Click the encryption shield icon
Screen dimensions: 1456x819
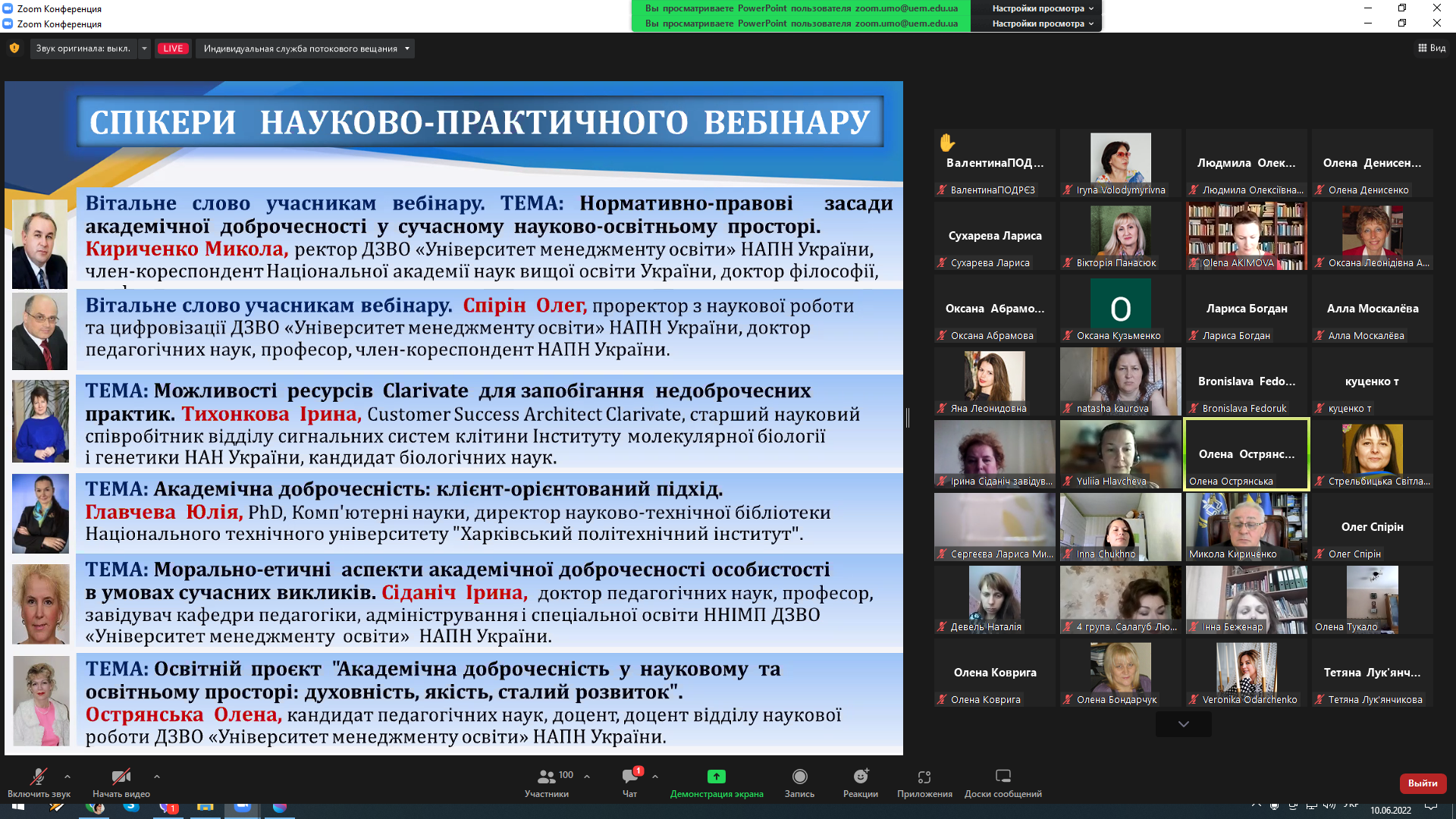coord(14,49)
